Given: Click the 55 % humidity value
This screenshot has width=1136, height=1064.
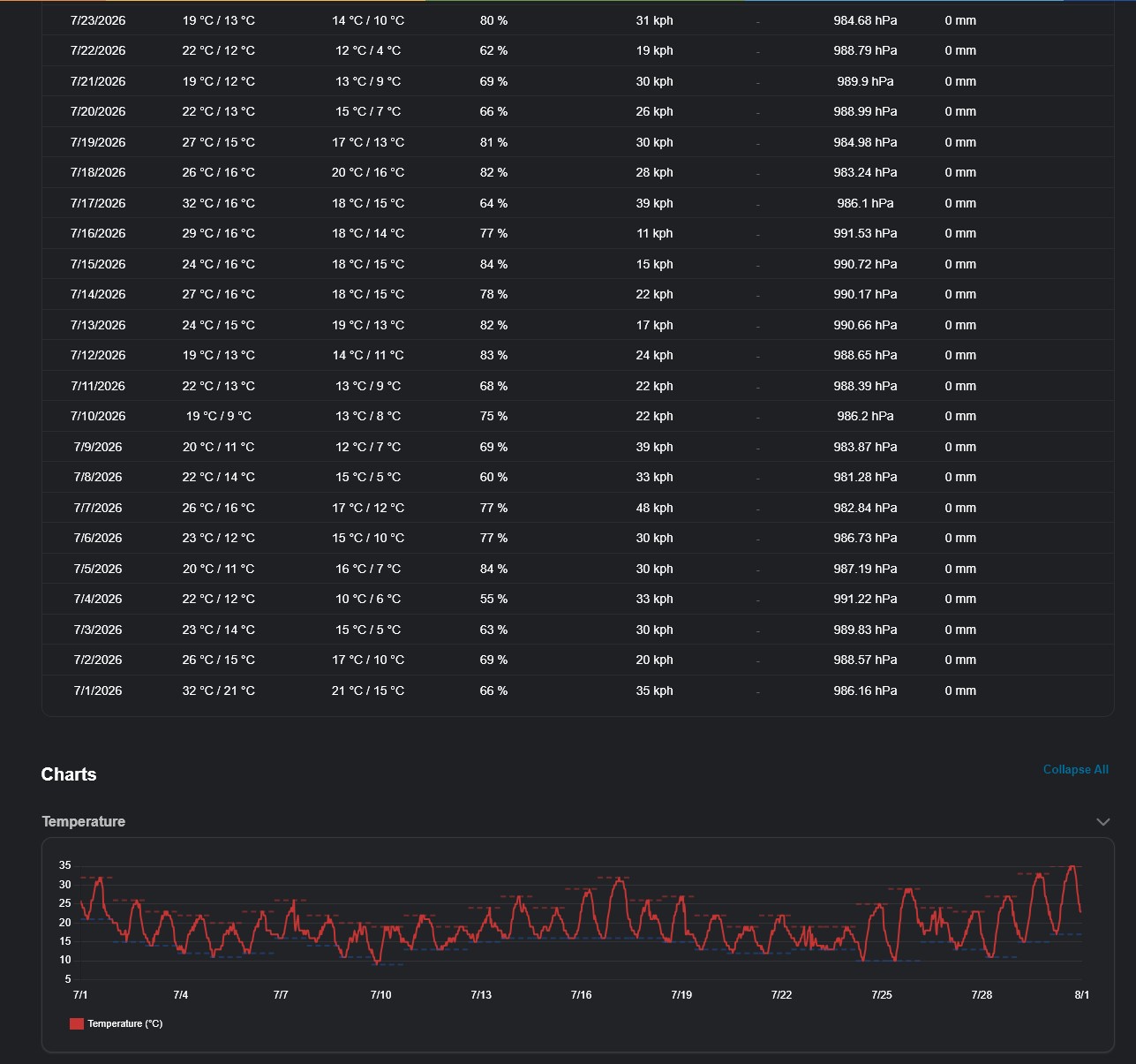Looking at the screenshot, I should point(493,599).
